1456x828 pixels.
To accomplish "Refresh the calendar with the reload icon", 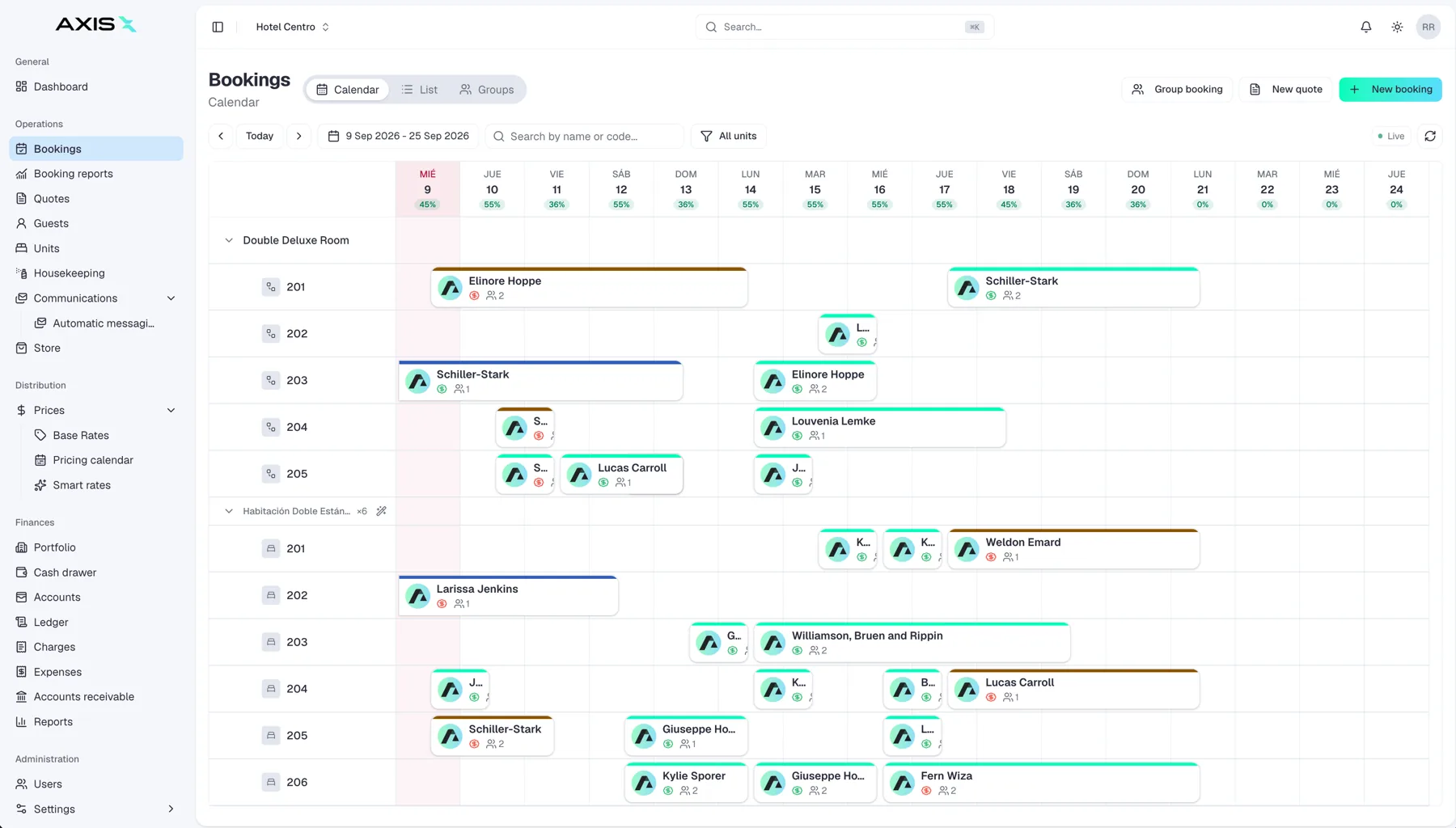I will [x=1430, y=136].
